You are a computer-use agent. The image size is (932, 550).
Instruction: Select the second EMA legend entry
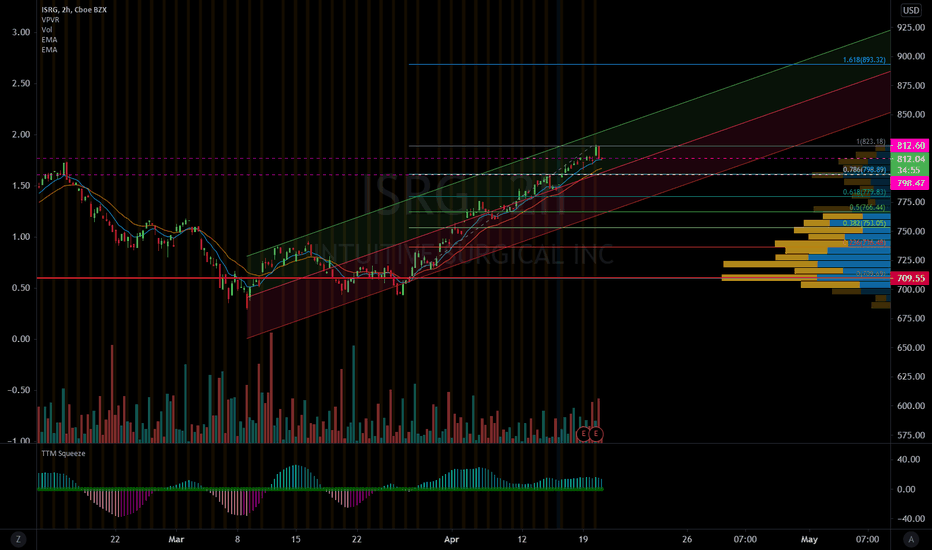coord(49,50)
